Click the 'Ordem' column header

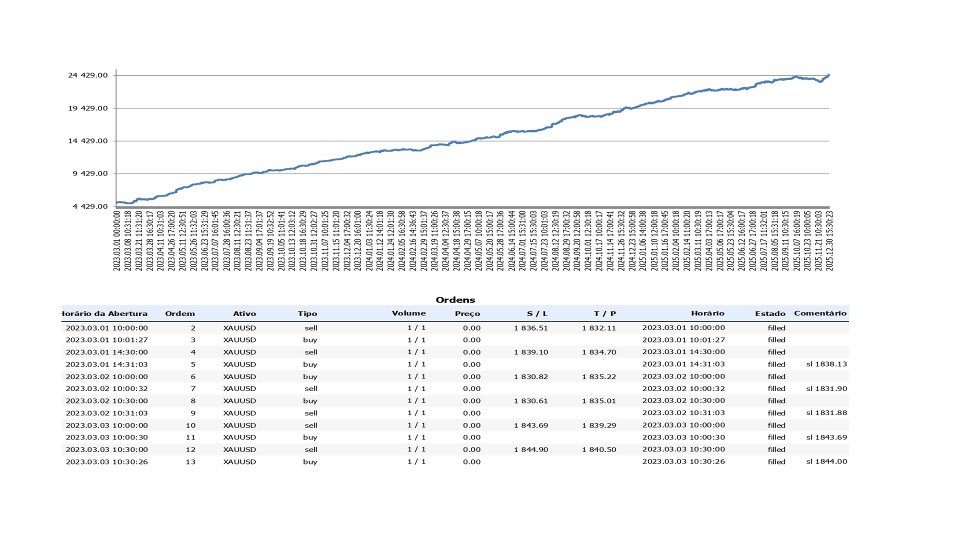coord(180,313)
